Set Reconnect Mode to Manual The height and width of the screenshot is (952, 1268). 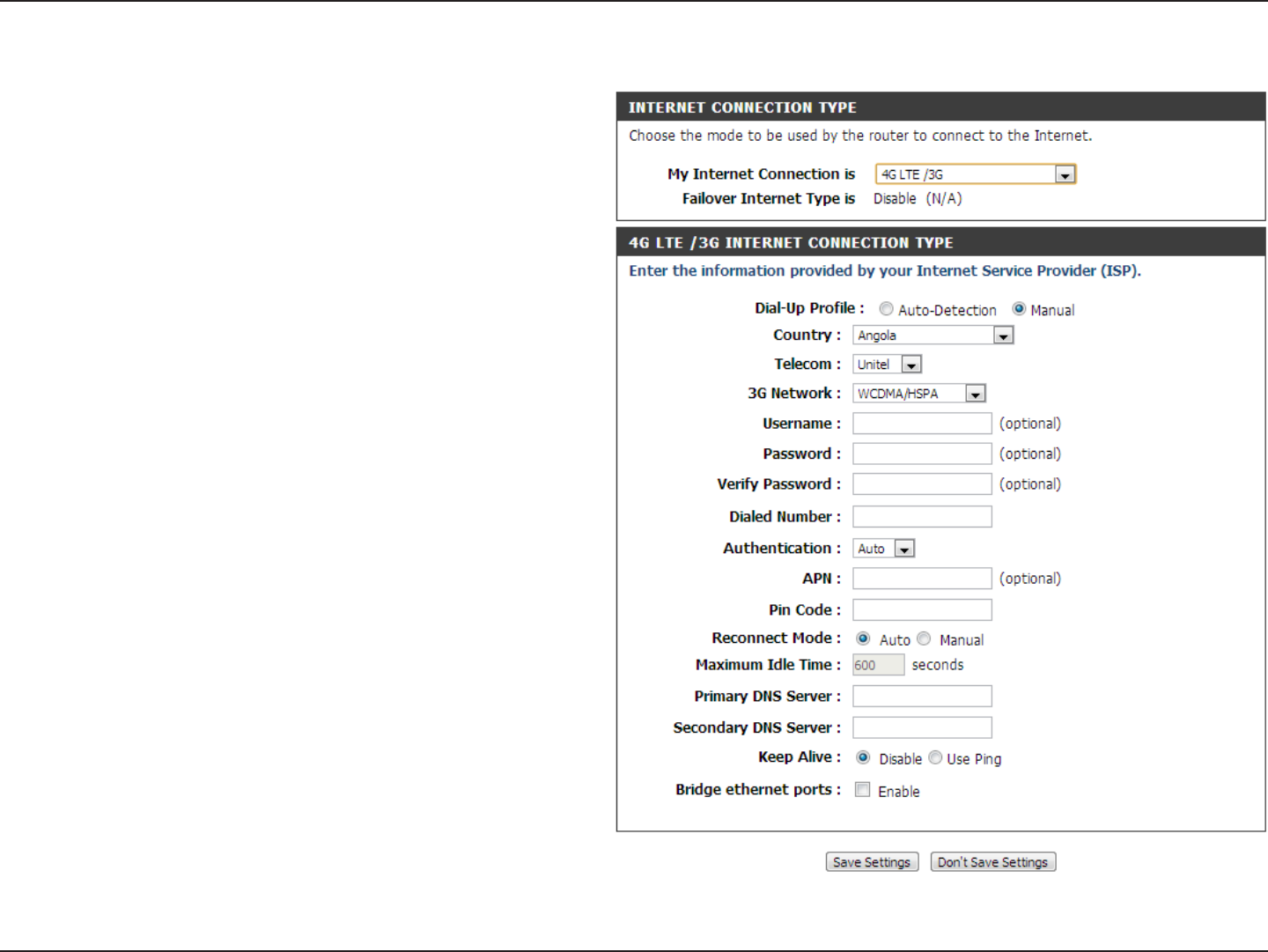[924, 638]
